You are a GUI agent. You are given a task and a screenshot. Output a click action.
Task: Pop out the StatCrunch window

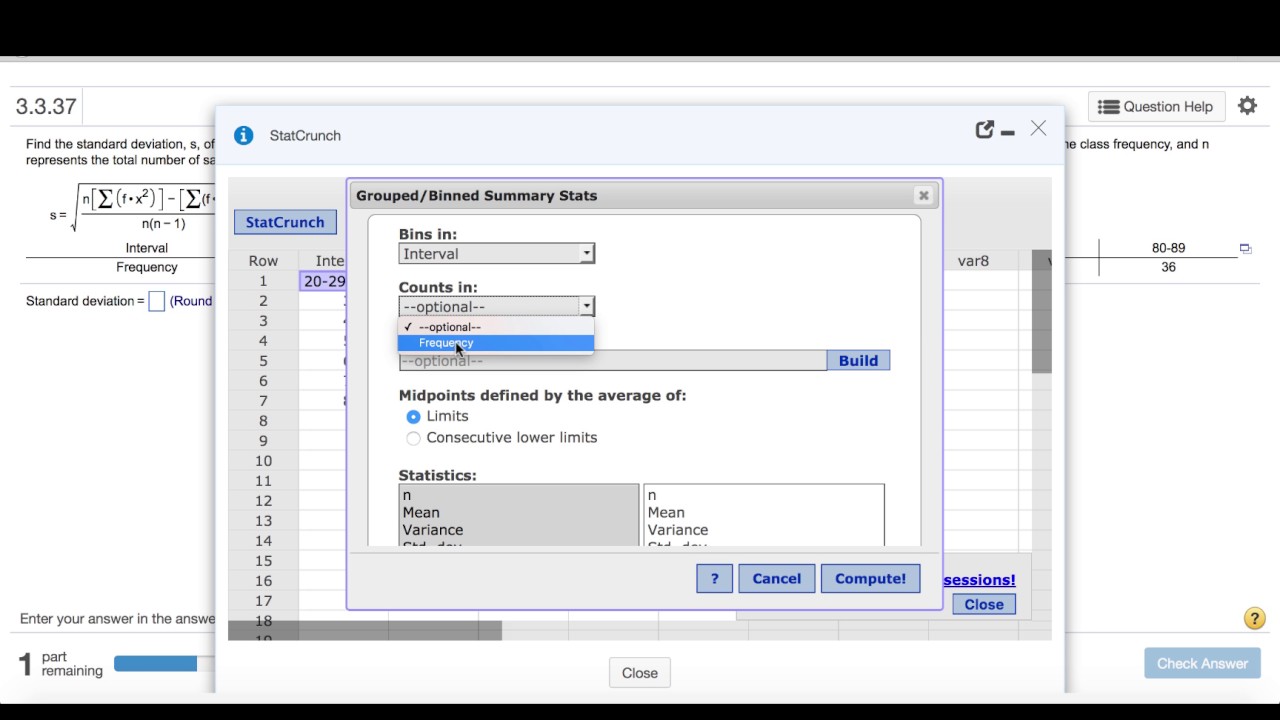pyautogui.click(x=985, y=129)
